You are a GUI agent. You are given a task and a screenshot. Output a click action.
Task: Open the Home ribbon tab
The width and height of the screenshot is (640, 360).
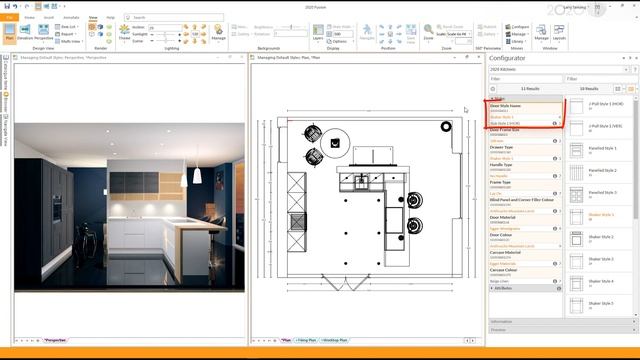point(29,18)
